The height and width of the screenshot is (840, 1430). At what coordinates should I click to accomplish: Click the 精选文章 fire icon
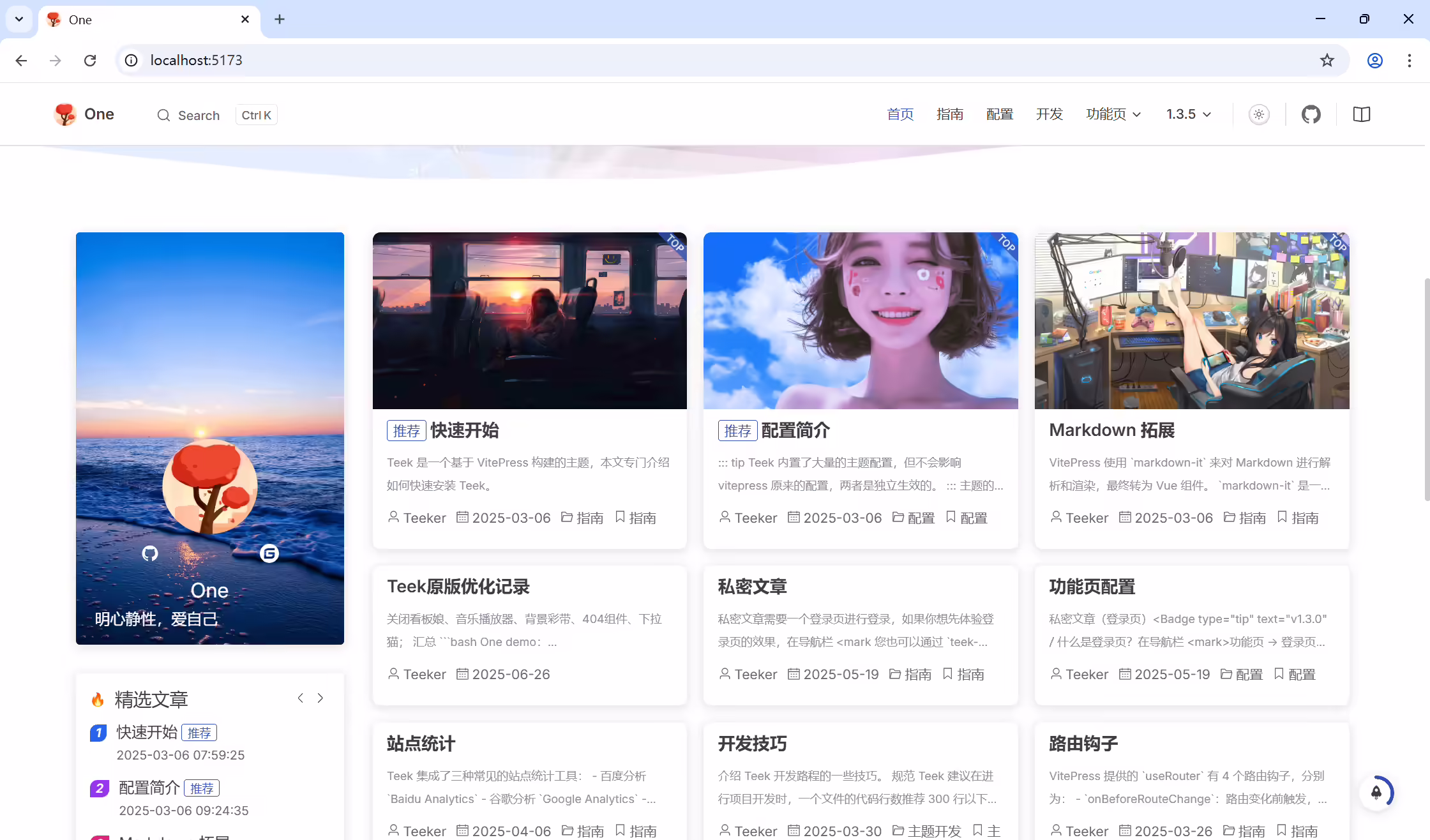point(98,700)
